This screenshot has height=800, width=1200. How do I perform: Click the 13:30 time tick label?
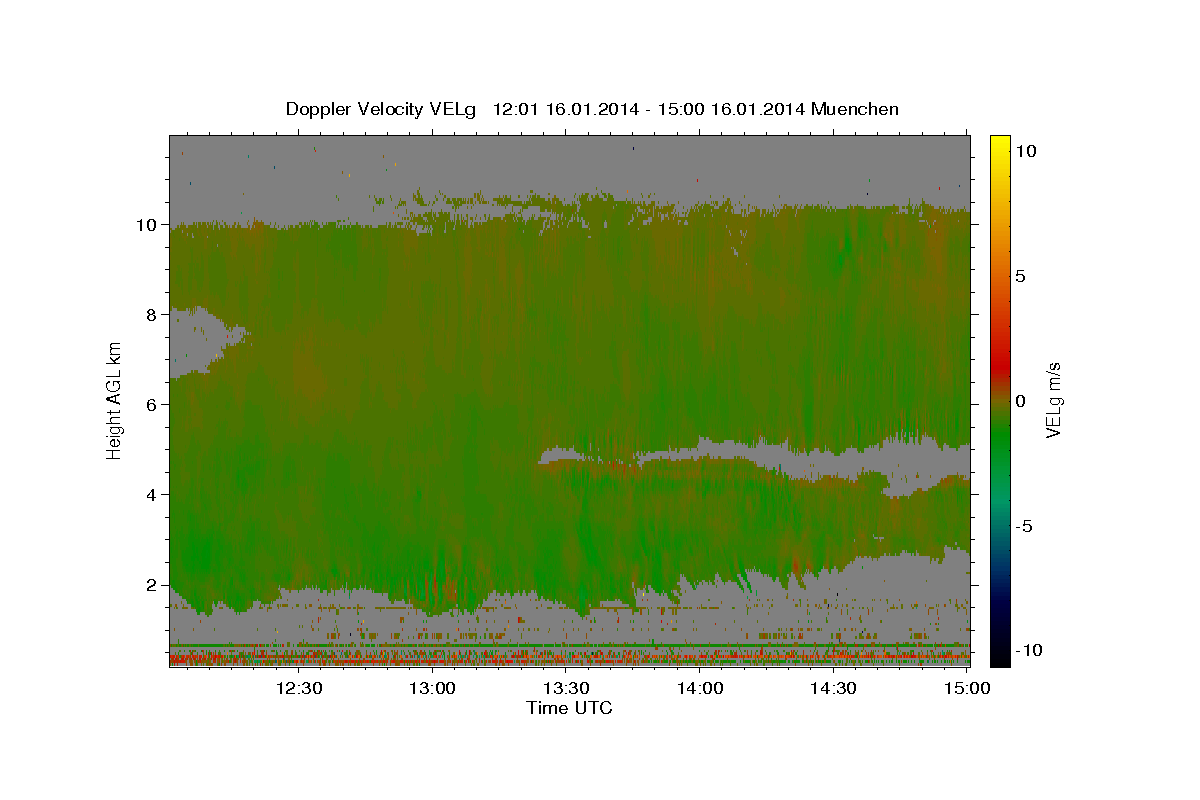click(566, 688)
